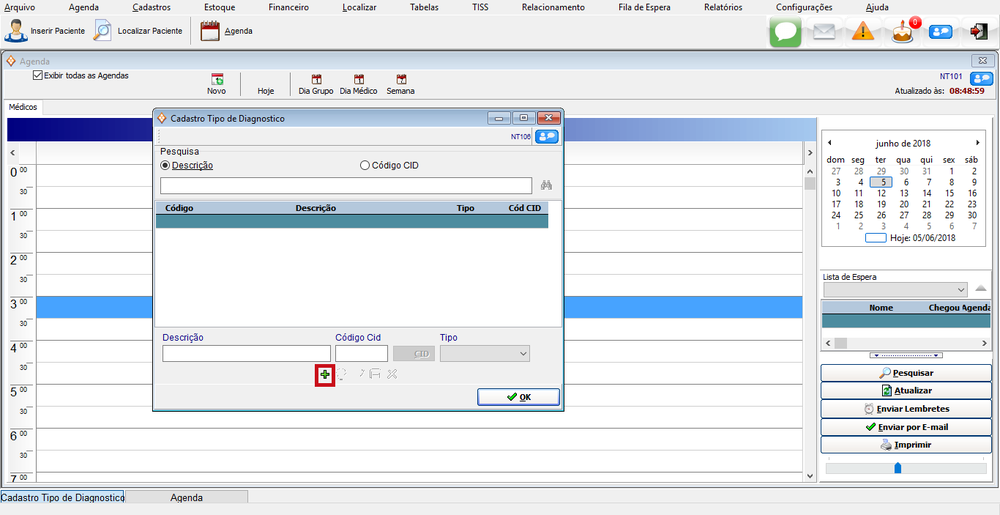Click the envelope mail icon
Viewport: 1000px width, 515px height.
click(x=824, y=32)
